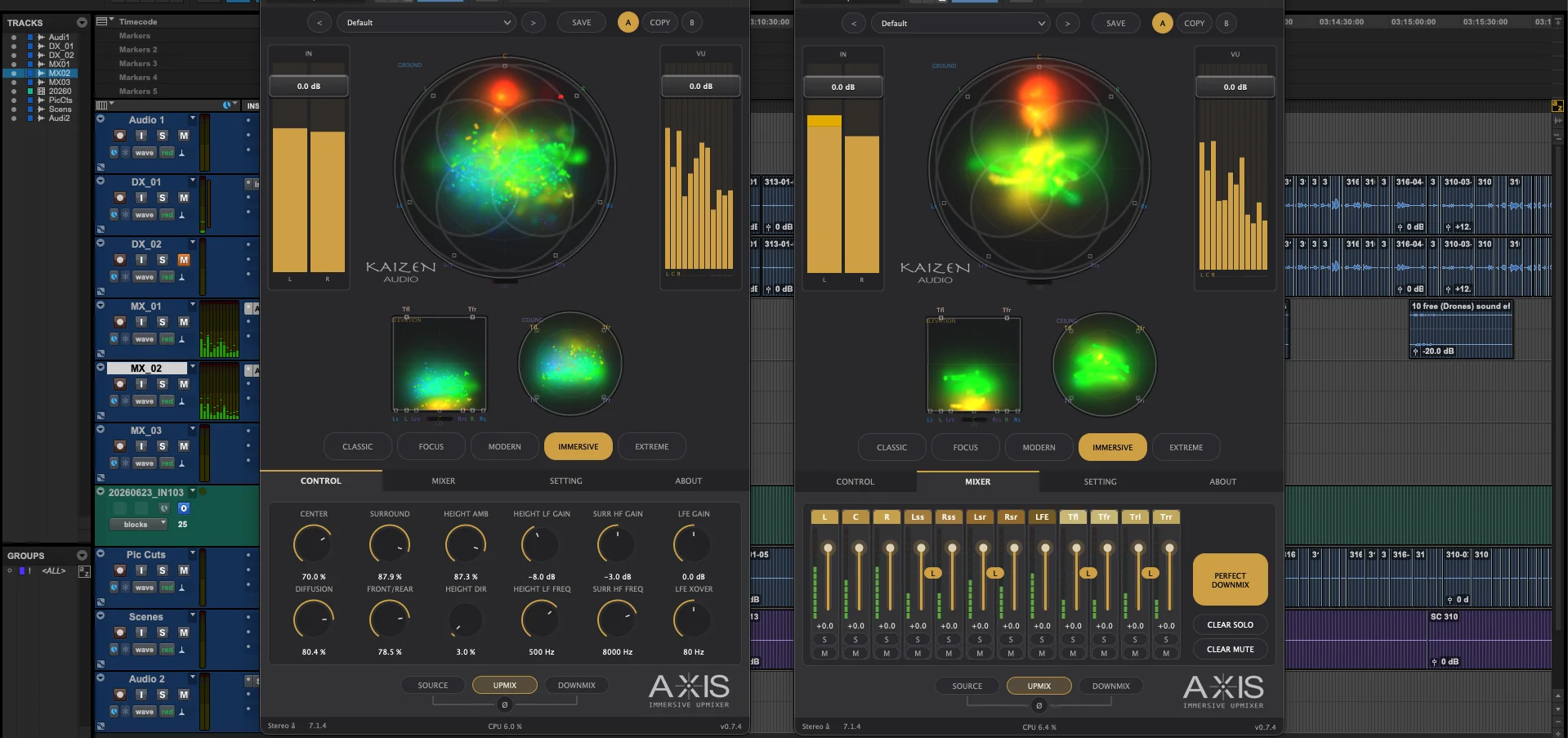Arm record on the MX_03 track
The width and height of the screenshot is (1568, 738).
[120, 446]
